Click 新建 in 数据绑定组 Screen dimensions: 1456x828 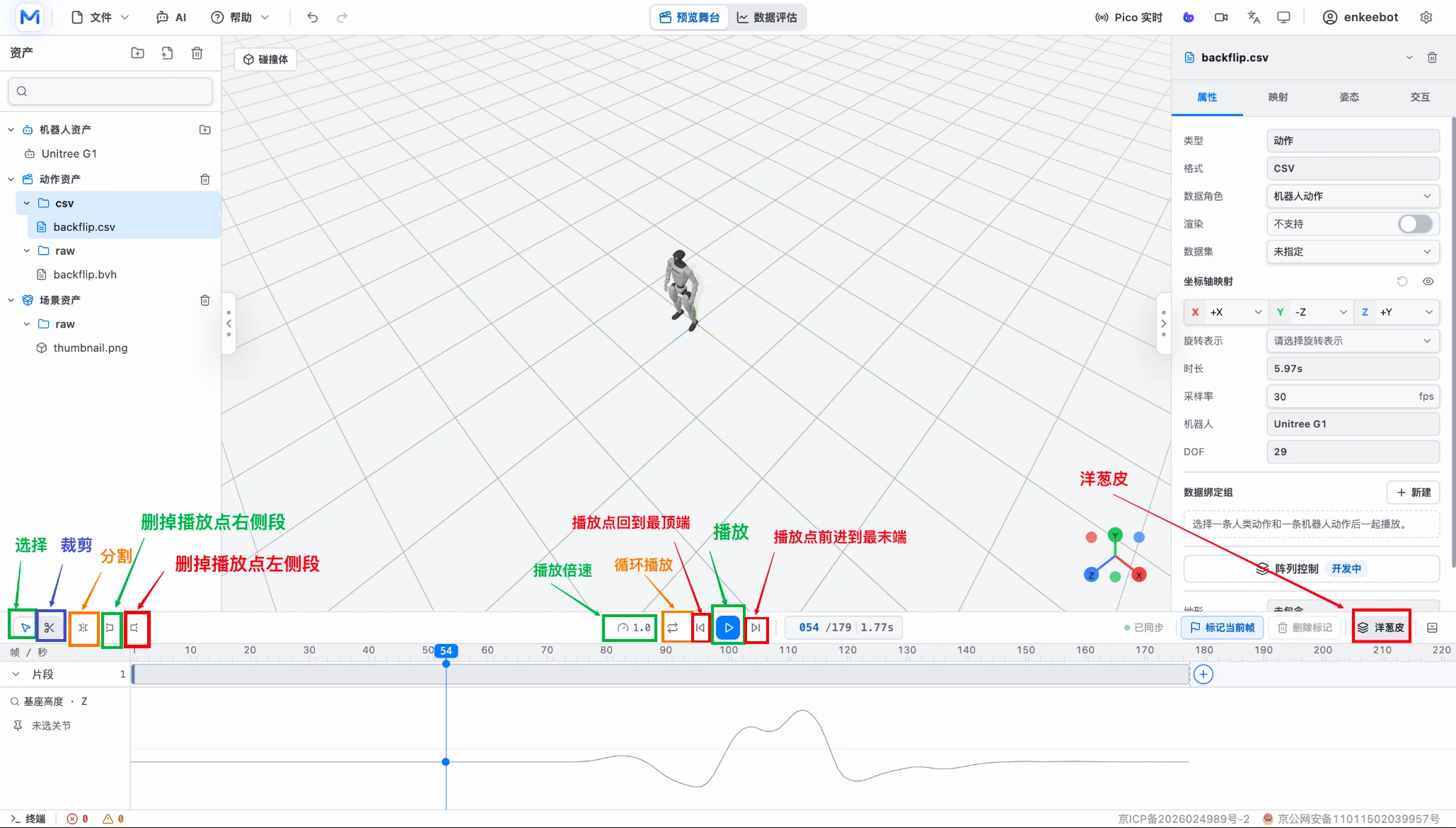pos(1414,493)
